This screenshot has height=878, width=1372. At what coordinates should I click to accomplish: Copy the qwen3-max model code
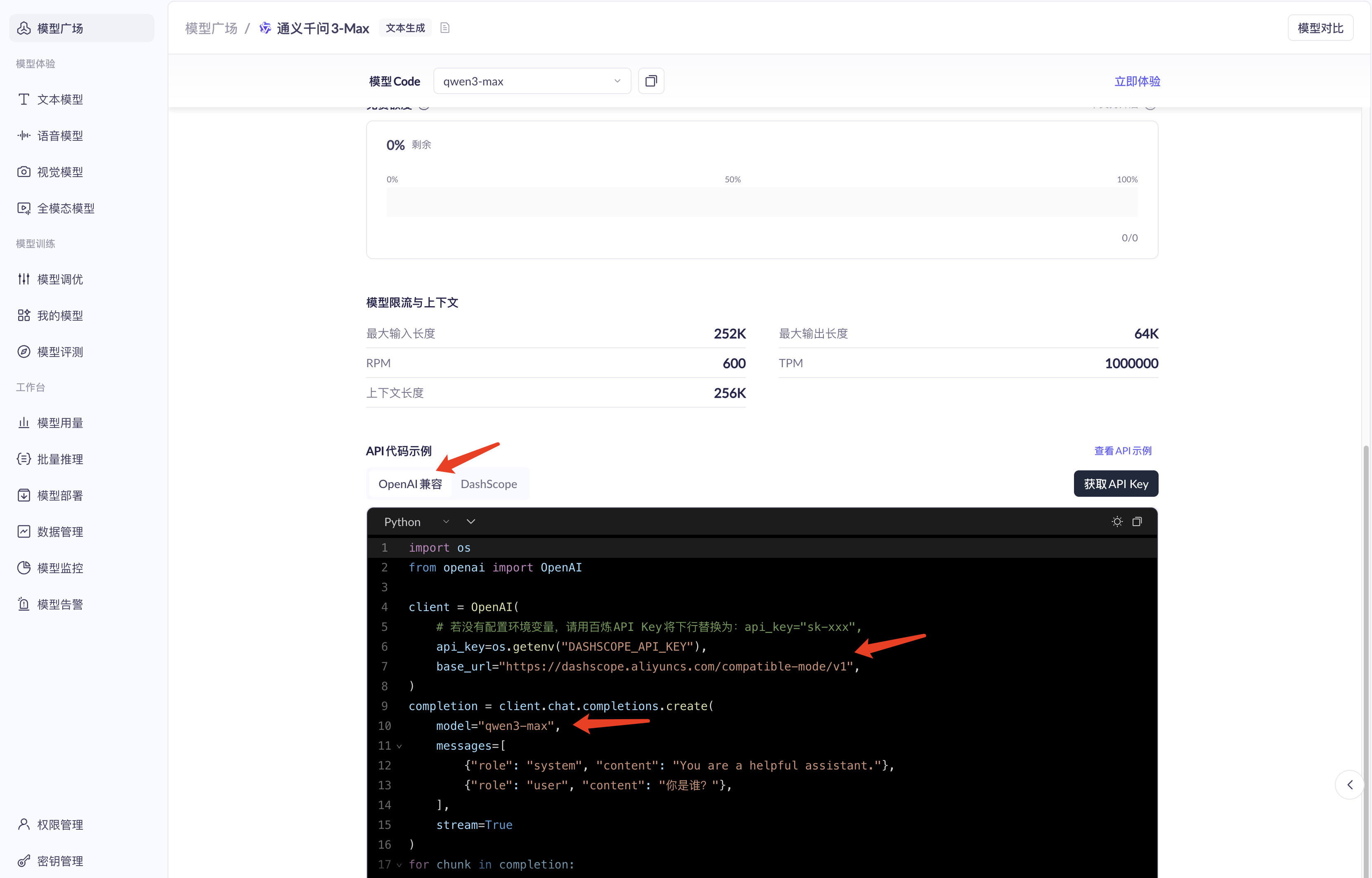point(651,81)
